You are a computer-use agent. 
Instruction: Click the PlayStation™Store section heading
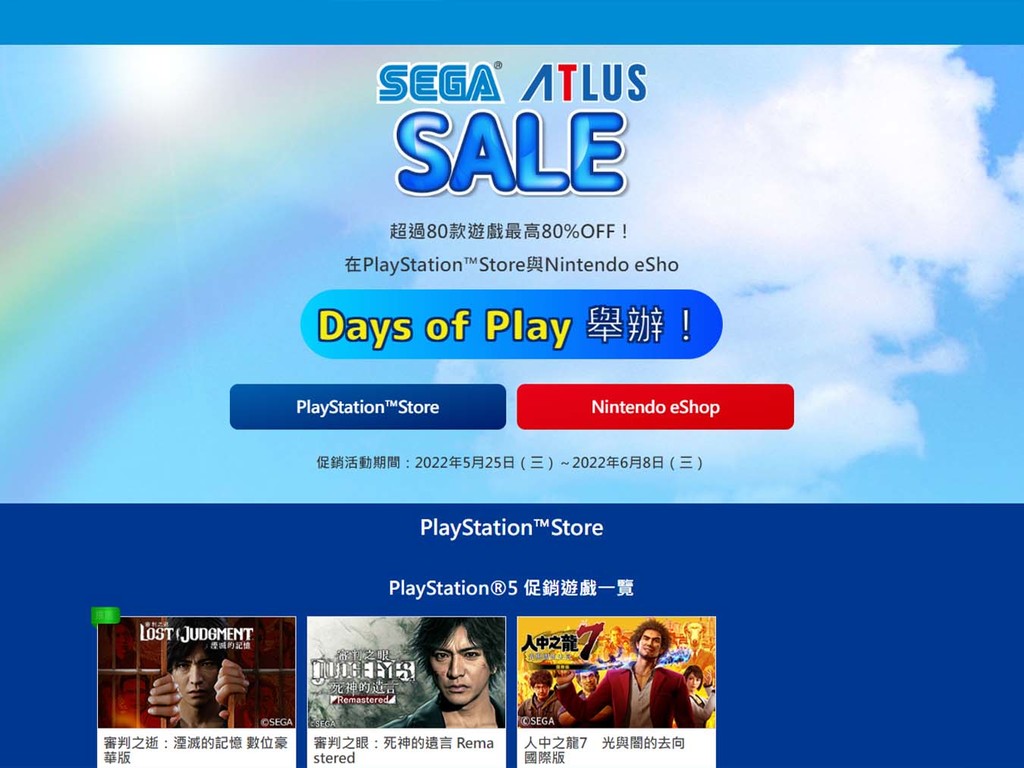[x=511, y=528]
